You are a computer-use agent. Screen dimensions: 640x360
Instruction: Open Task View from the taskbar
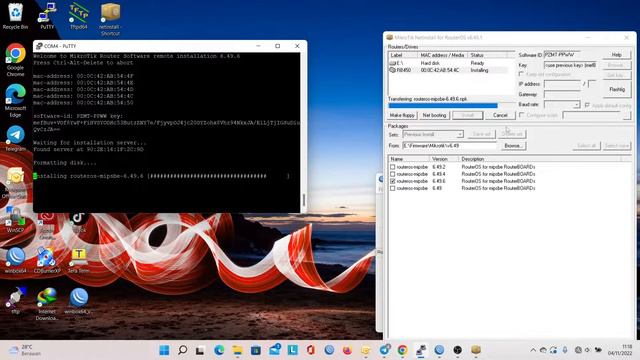click(x=200, y=350)
